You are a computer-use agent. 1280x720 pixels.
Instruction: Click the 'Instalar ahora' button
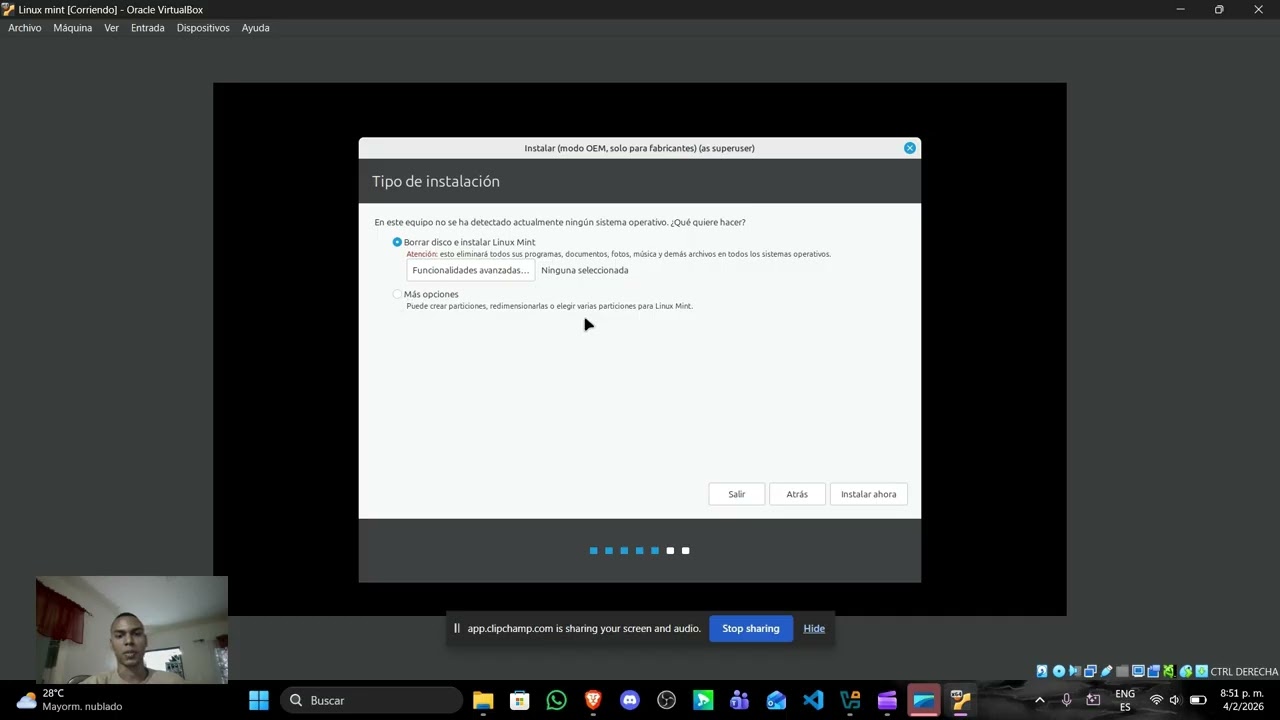[x=868, y=494]
